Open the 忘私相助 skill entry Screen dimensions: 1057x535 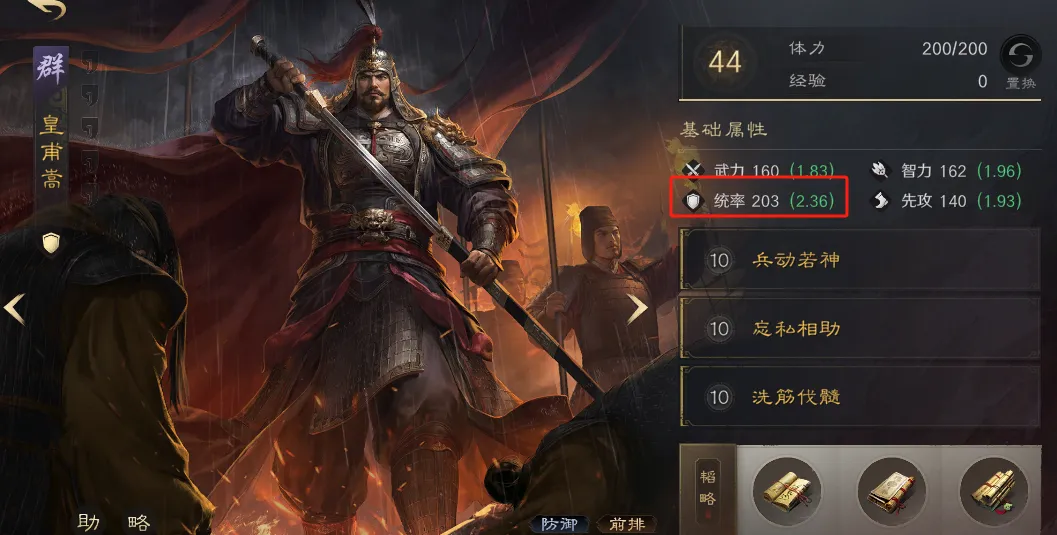tap(860, 329)
